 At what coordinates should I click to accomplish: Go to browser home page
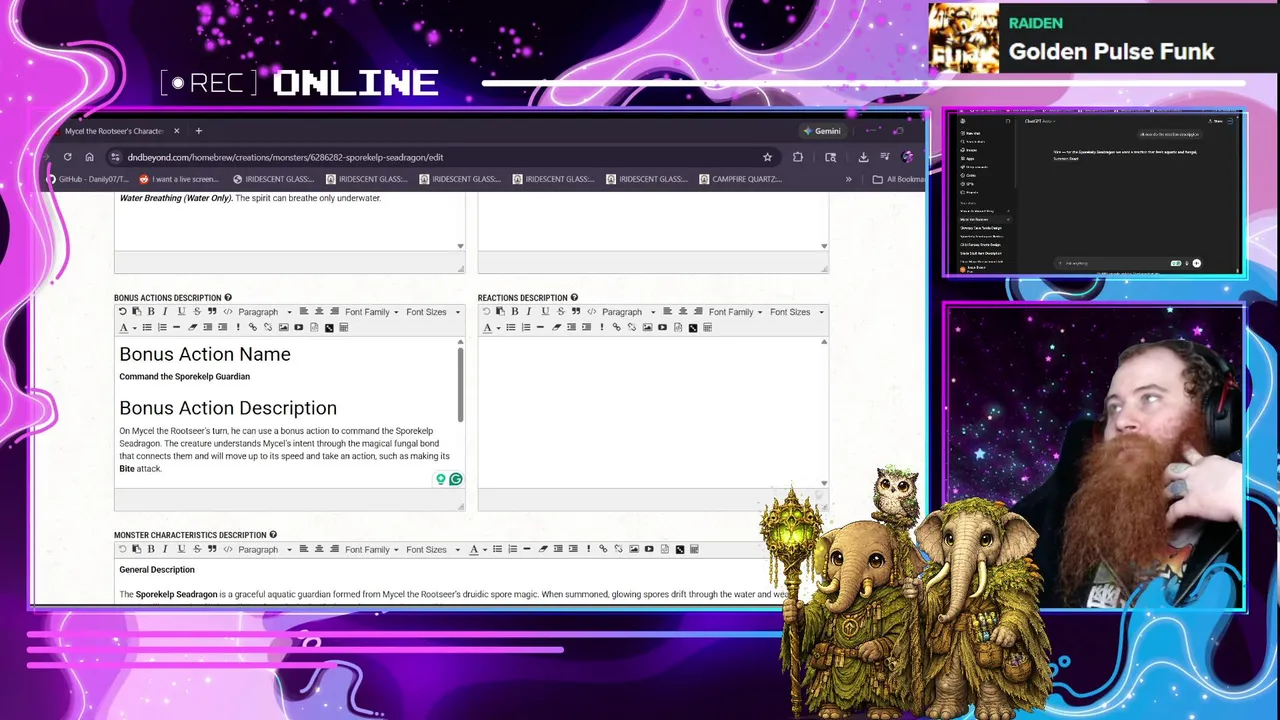89,157
